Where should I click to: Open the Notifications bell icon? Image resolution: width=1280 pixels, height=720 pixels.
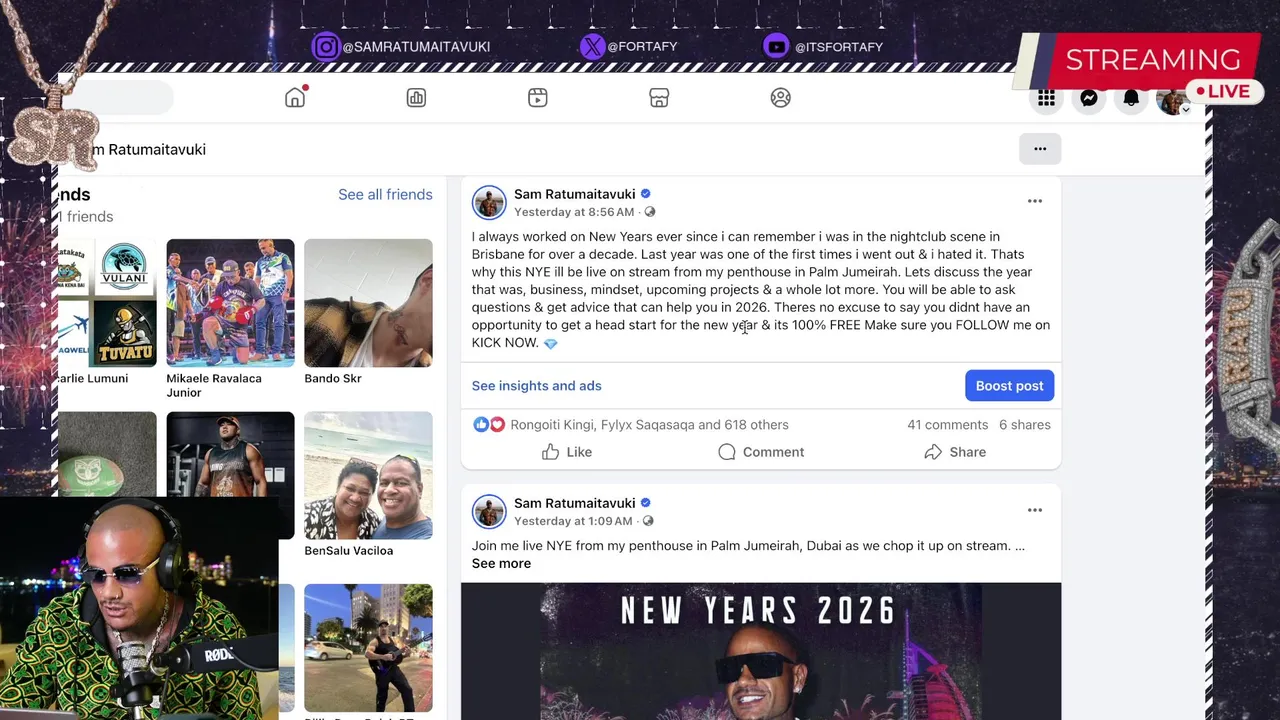pyautogui.click(x=1131, y=98)
